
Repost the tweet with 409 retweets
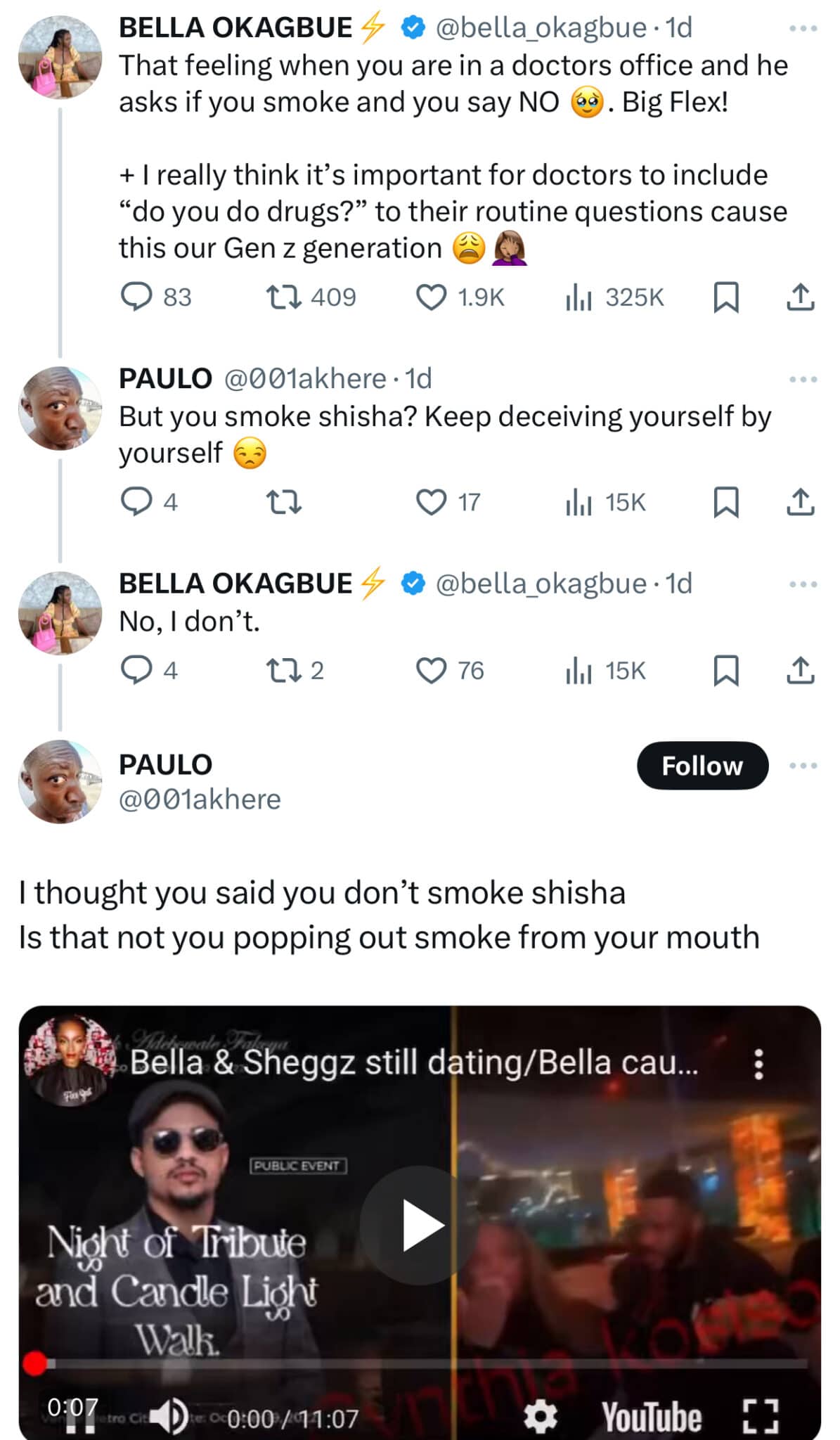(x=285, y=297)
